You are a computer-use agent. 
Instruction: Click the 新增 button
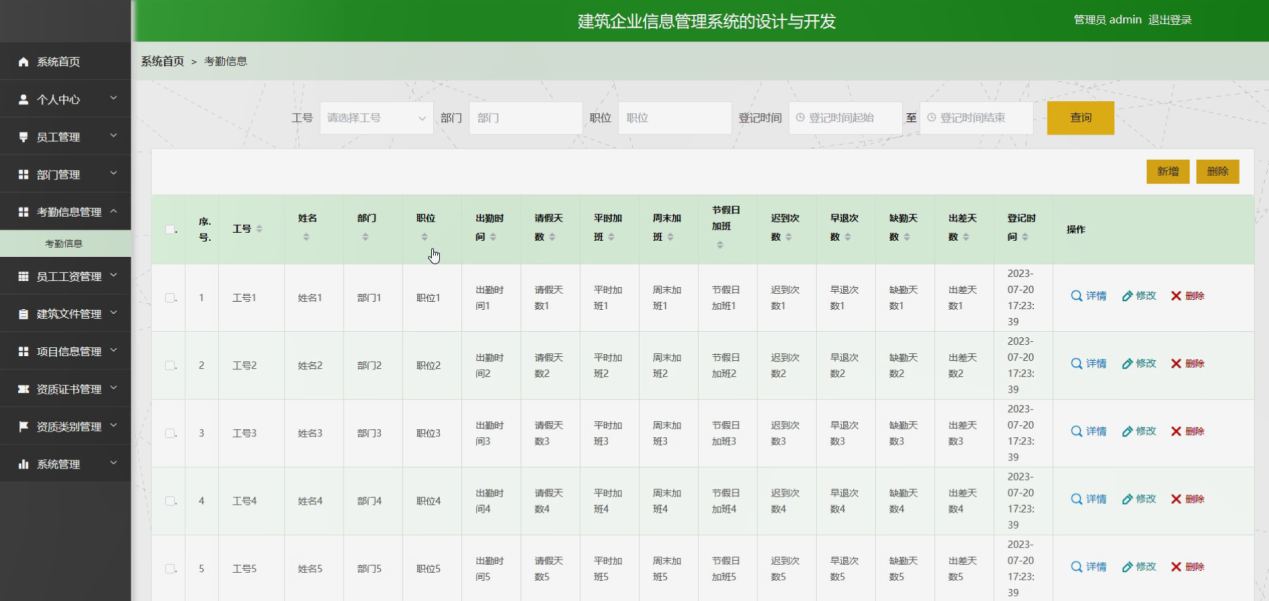click(1168, 171)
